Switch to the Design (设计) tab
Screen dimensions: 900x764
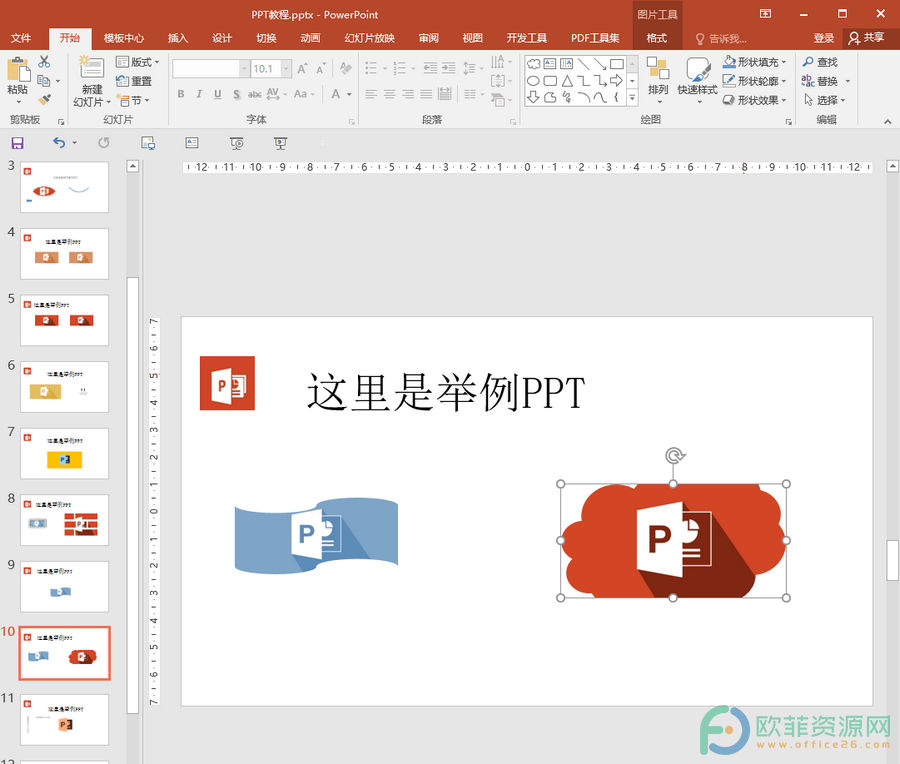pyautogui.click(x=222, y=38)
